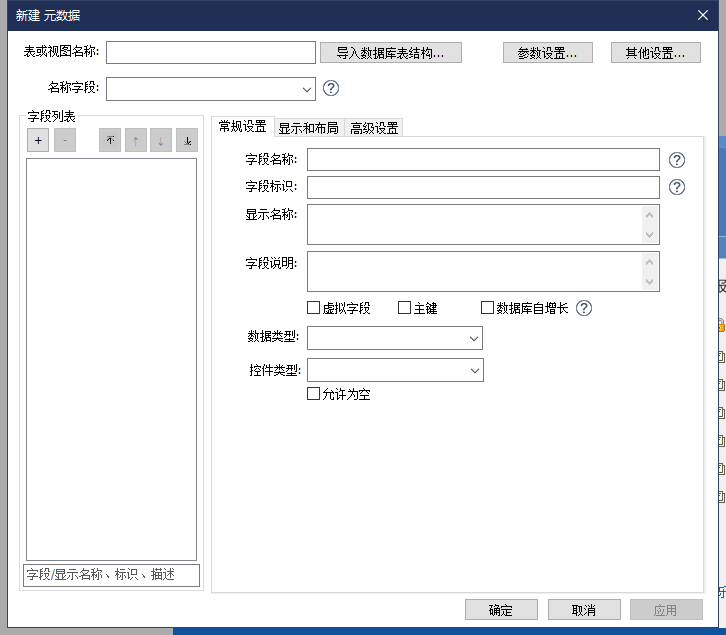Move the selected field up one

135,141
